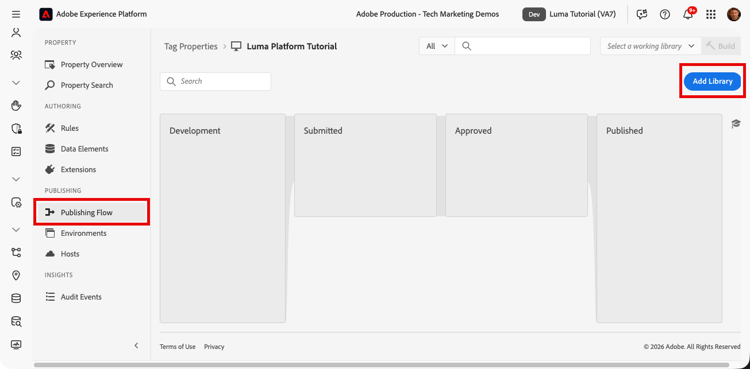This screenshot has height=369, width=750.
Task: Click the monitor chart icon in left rail
Action: [16, 344]
